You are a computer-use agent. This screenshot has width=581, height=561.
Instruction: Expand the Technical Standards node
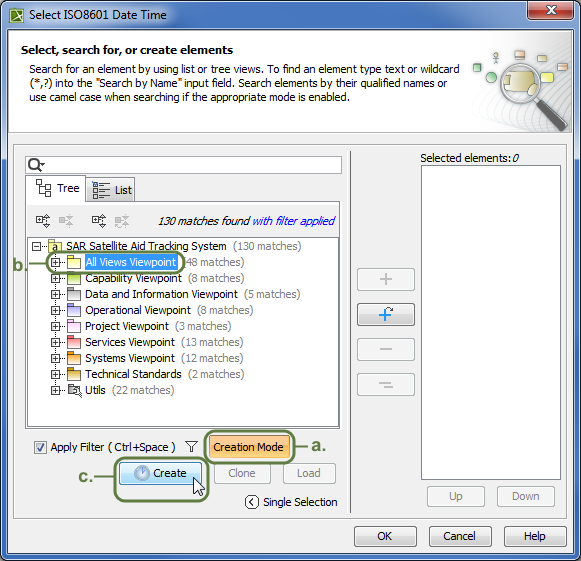pyautogui.click(x=55, y=374)
